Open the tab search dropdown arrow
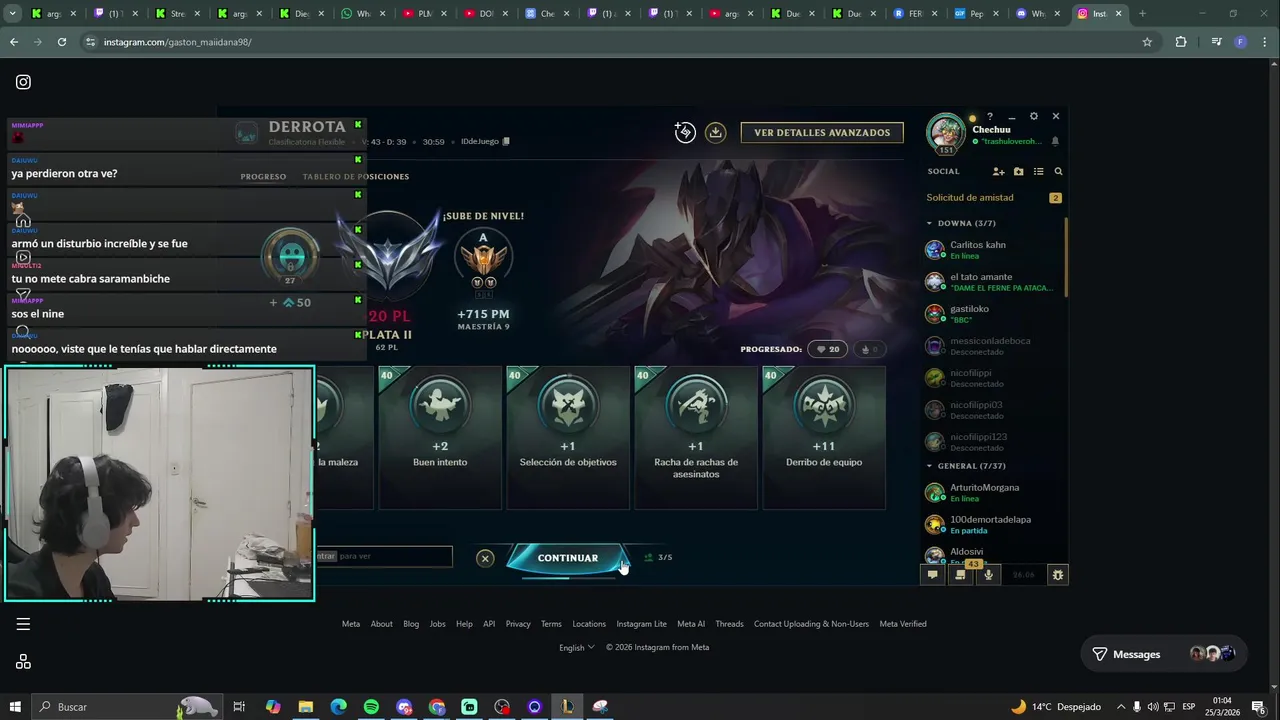Viewport: 1280px width, 720px height. pyautogui.click(x=13, y=14)
